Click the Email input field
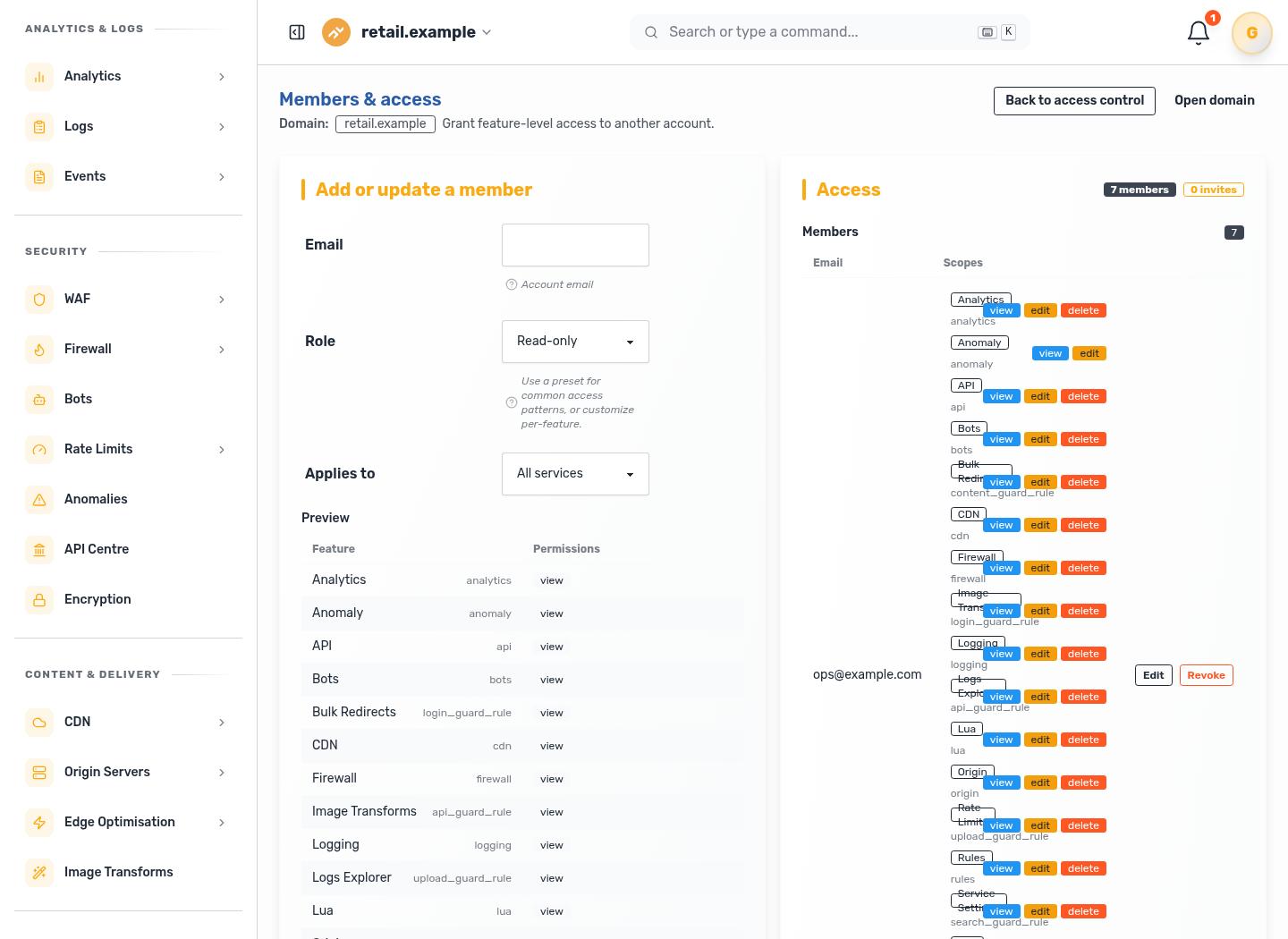This screenshot has width=1288, height=939. [x=575, y=245]
